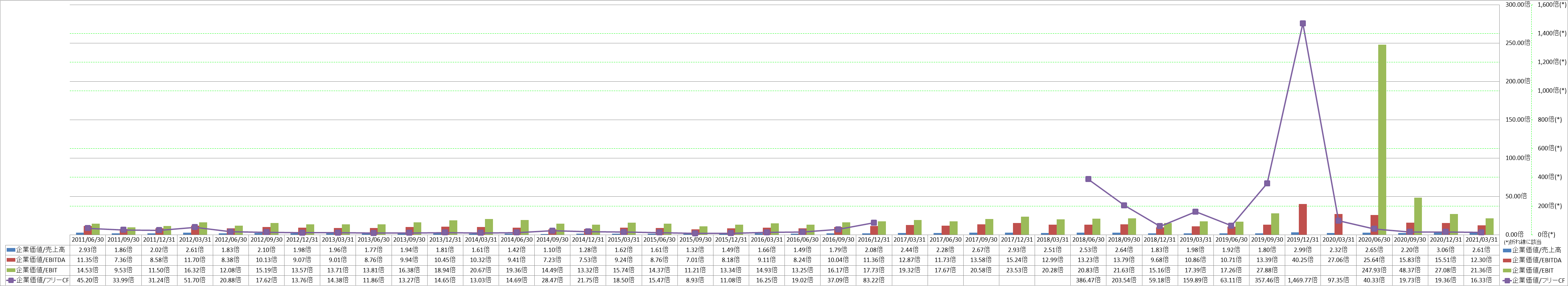Click the 400倍(*) secondary axis label
The height and width of the screenshot is (286, 1568).
click(1550, 177)
